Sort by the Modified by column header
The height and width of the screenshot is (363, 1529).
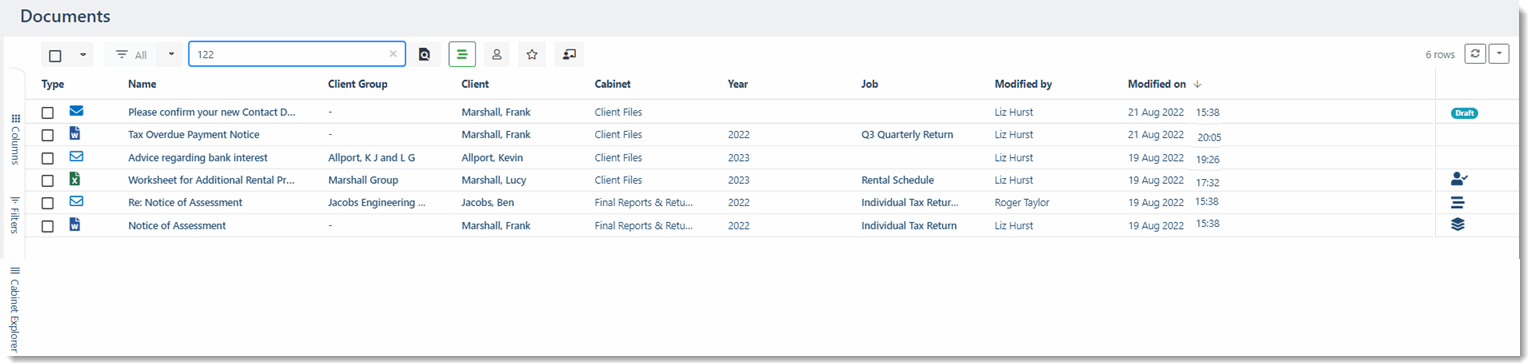pos(1023,84)
